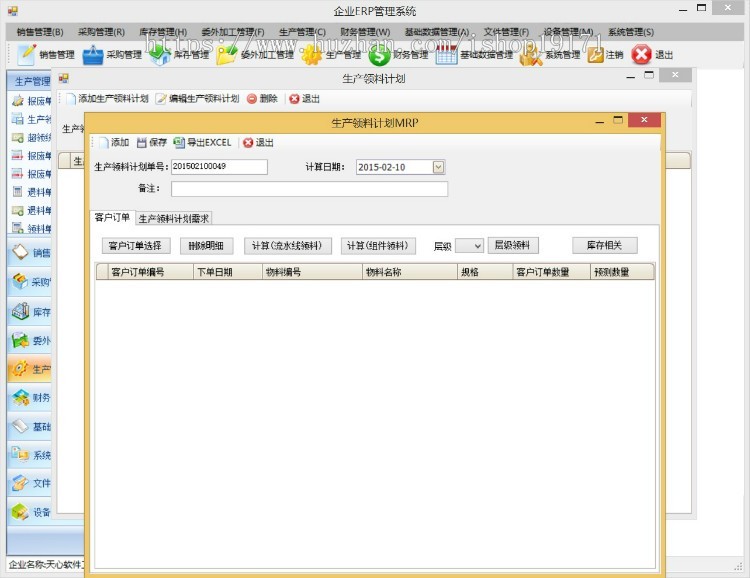Select 库存 section in left sidebar
Viewport: 750px width, 578px height.
pos(30,311)
